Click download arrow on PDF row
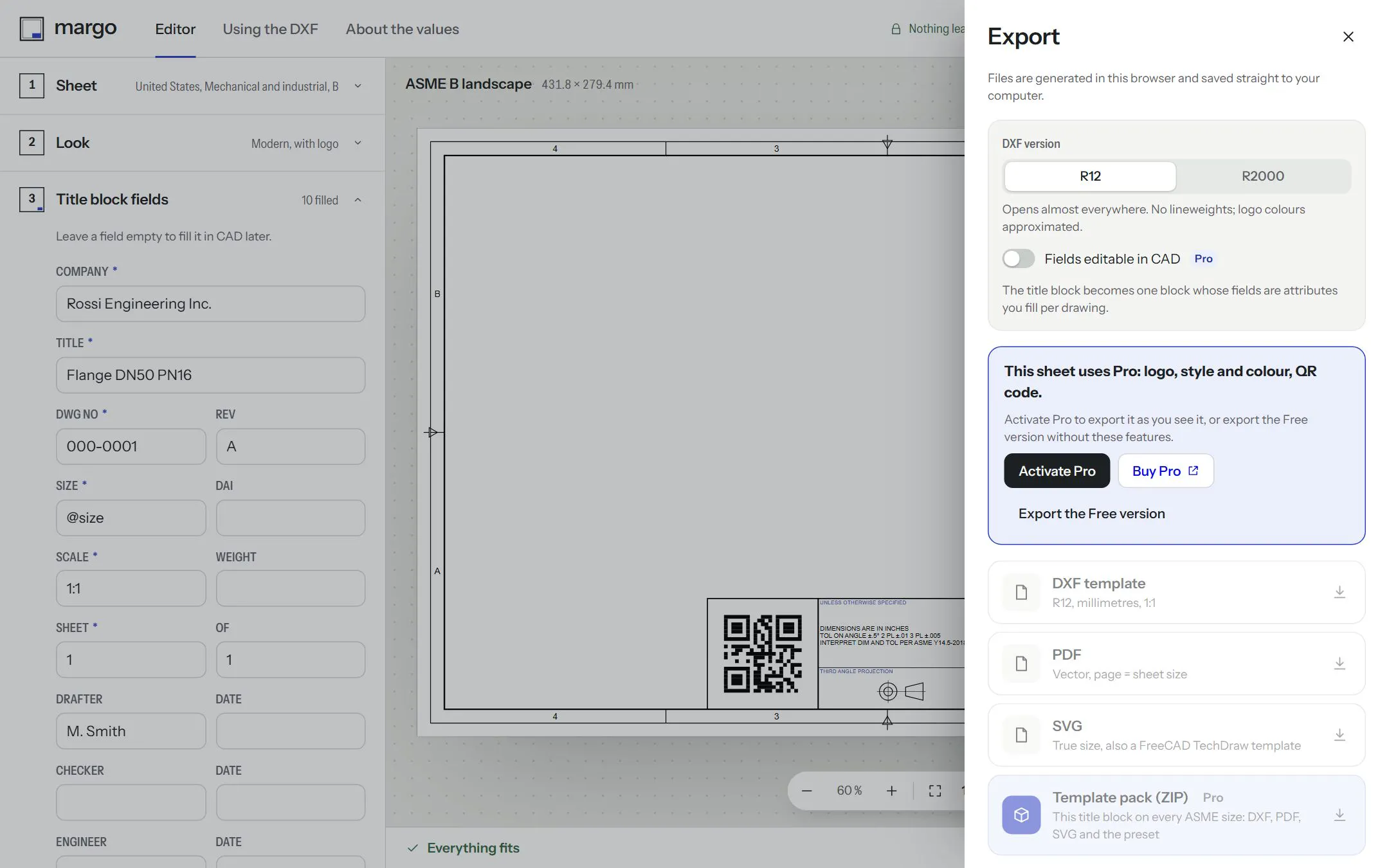Viewport: 1389px width, 868px height. pos(1339,664)
